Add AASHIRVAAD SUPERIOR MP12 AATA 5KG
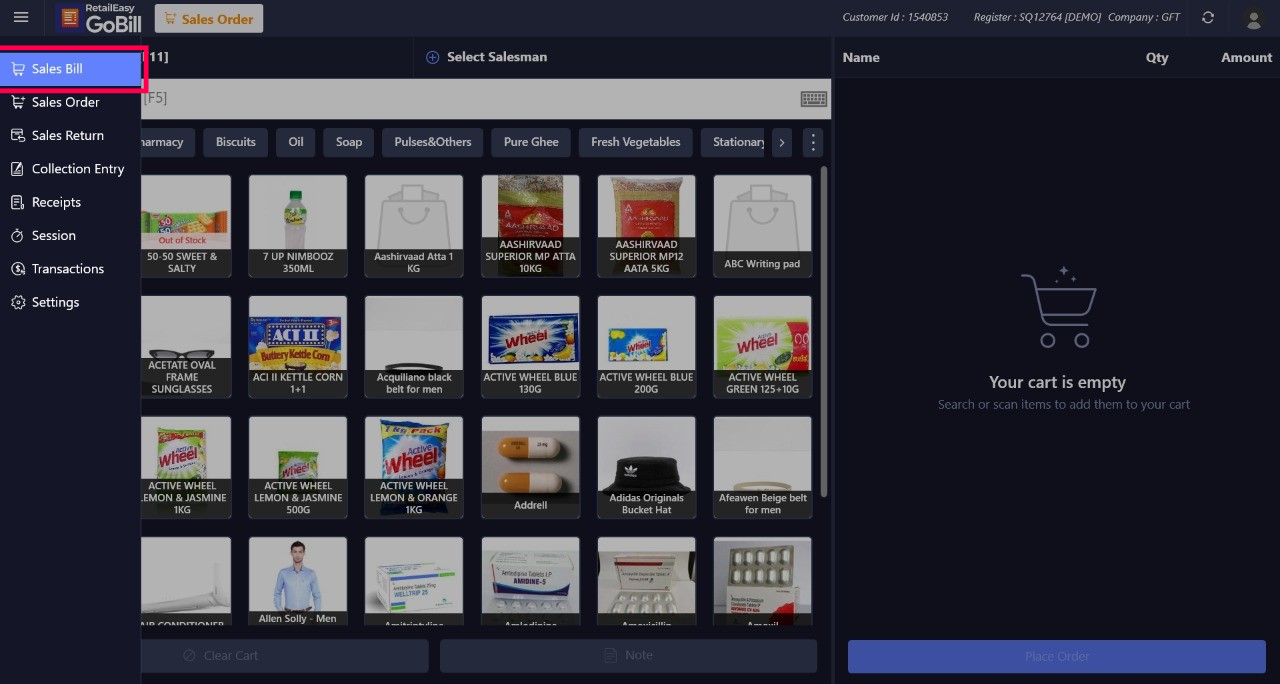Viewport: 1280px width, 684px height. 646,226
